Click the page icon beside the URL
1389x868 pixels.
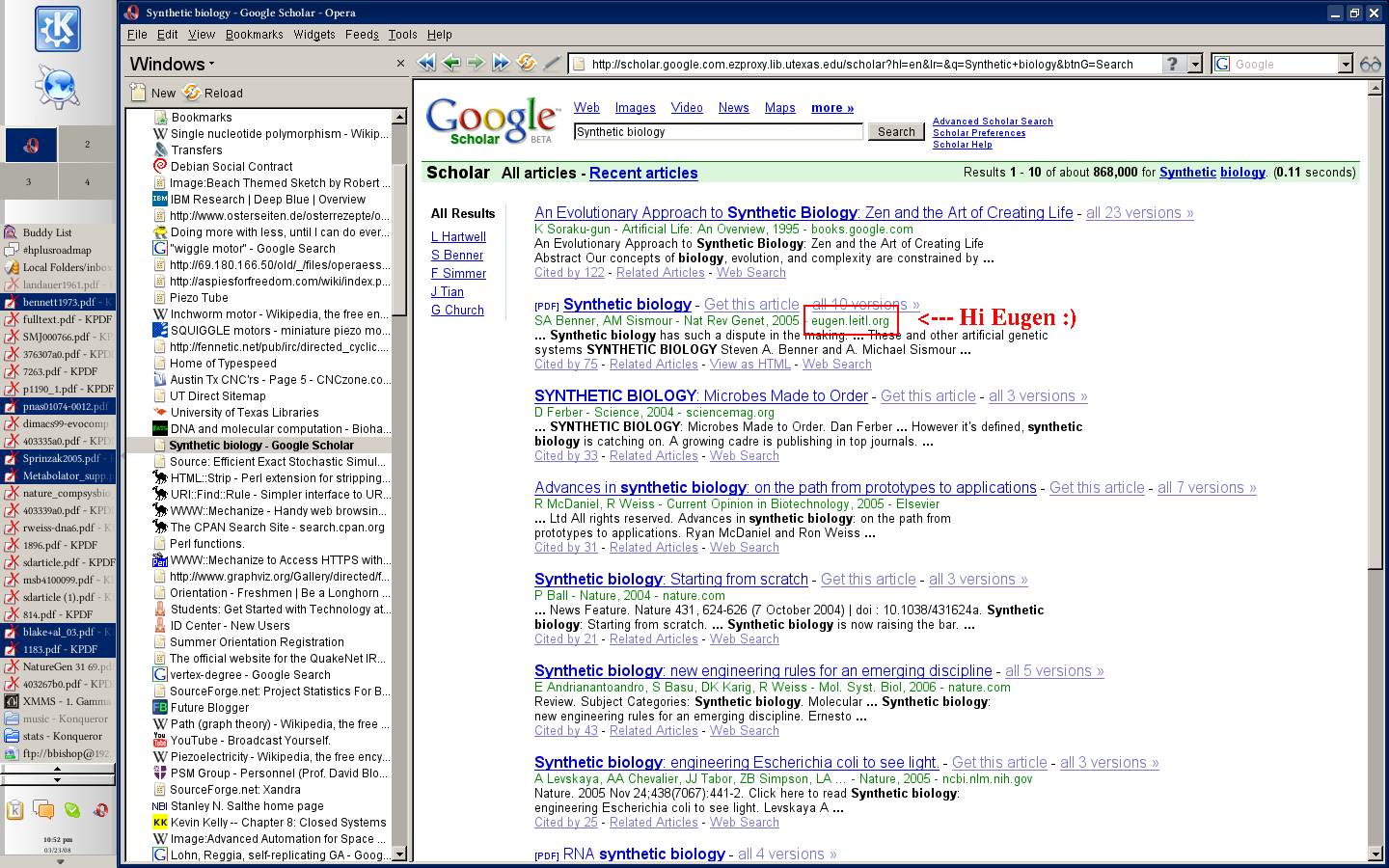pyautogui.click(x=579, y=64)
